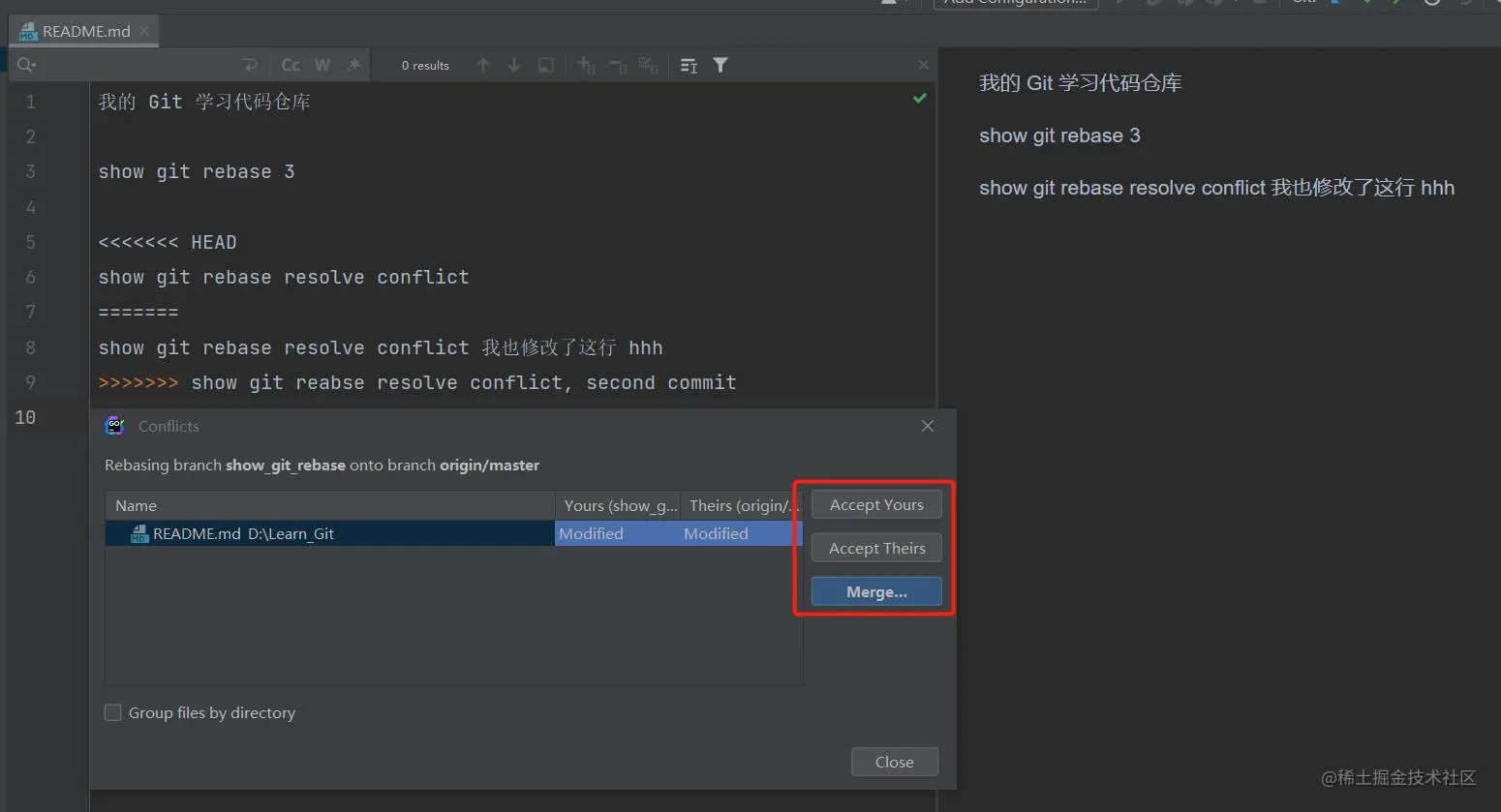1501x812 pixels.
Task: Close the find bar with its X
Action: 924,65
